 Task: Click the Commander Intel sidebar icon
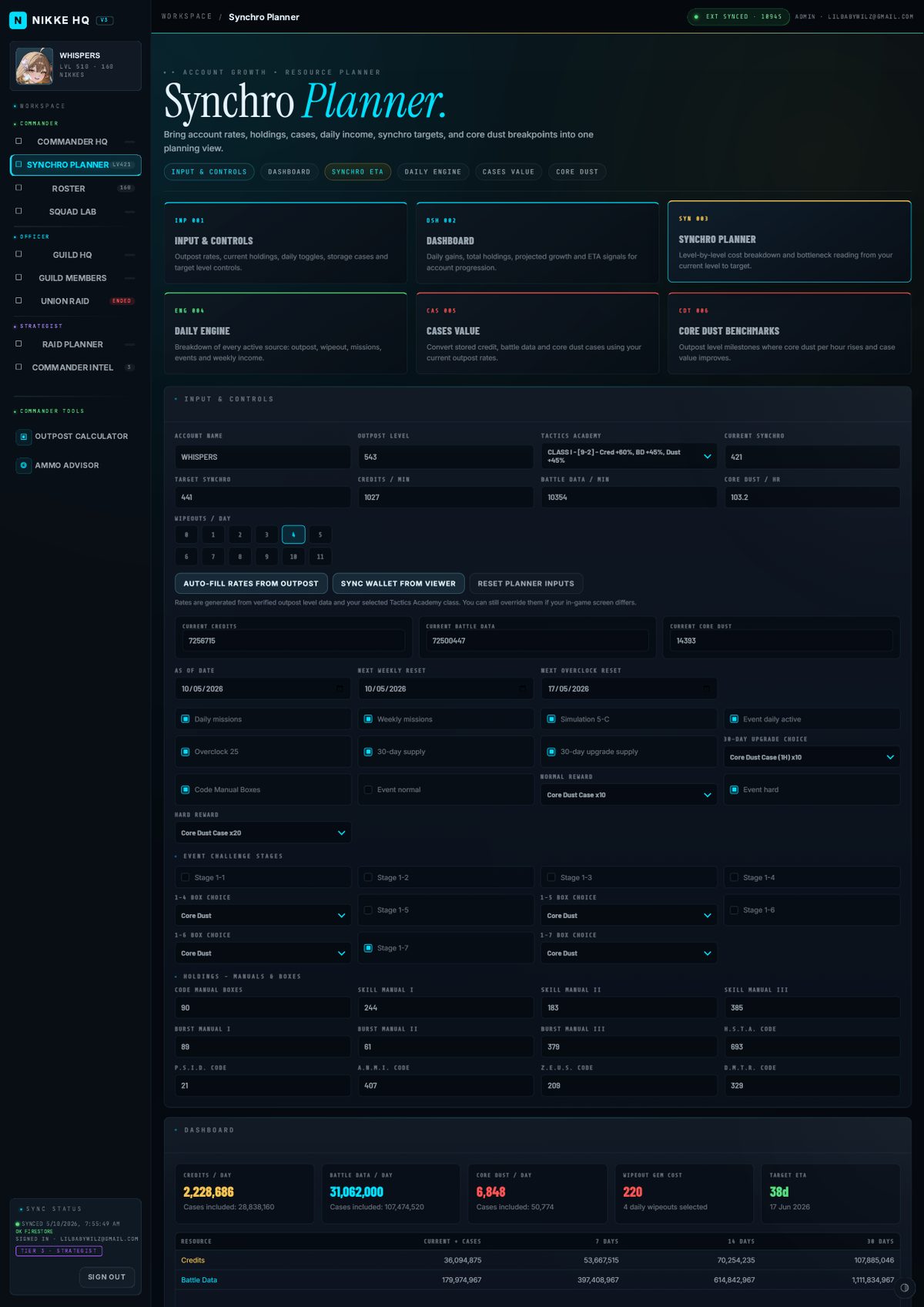click(x=18, y=367)
